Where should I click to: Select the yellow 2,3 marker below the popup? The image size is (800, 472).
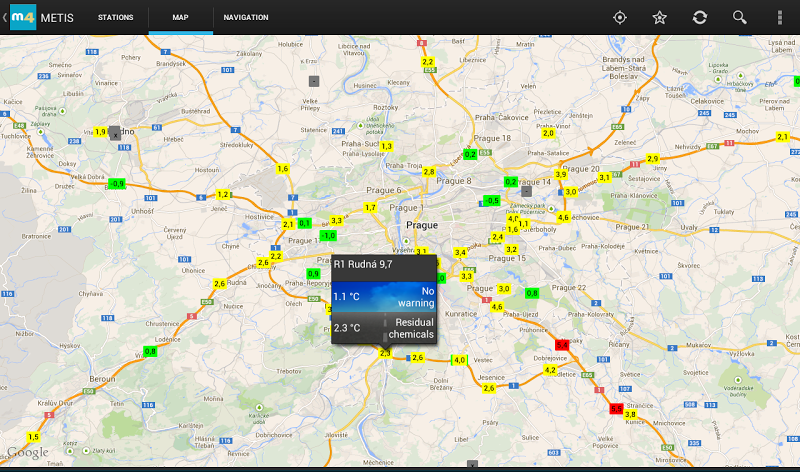point(385,353)
